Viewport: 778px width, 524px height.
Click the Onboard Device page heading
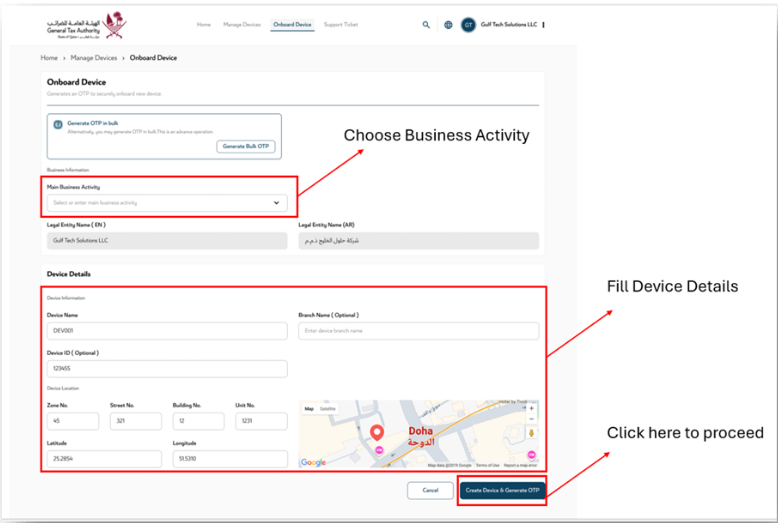point(76,82)
